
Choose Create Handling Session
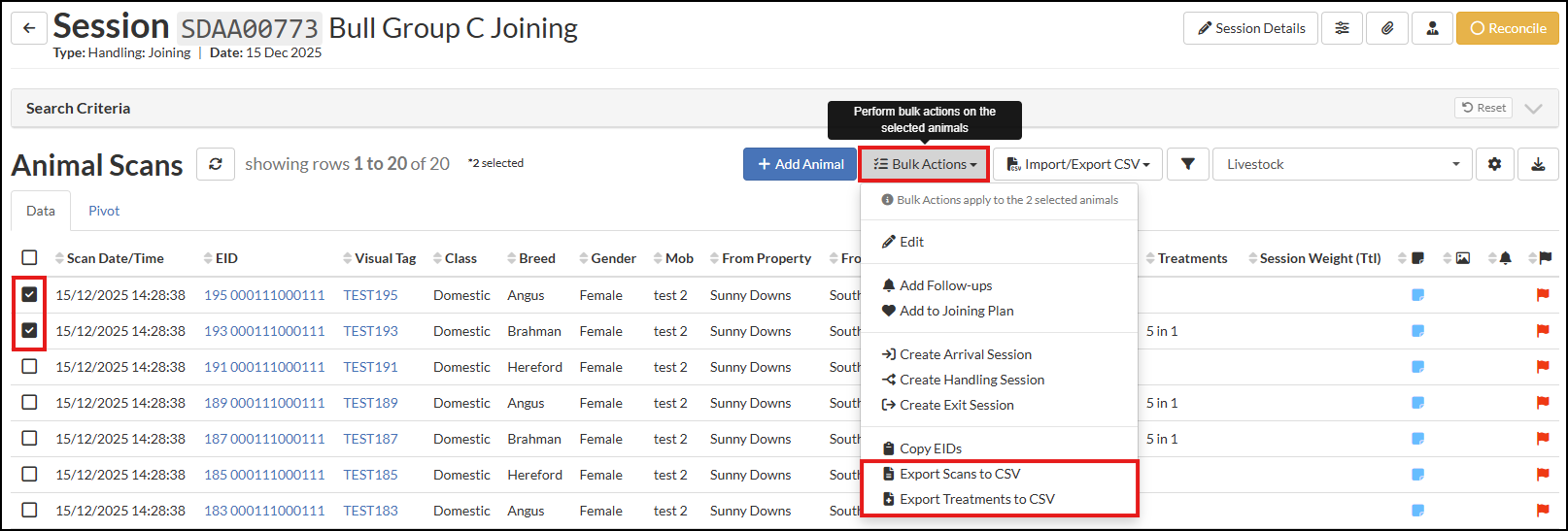pos(1000,380)
